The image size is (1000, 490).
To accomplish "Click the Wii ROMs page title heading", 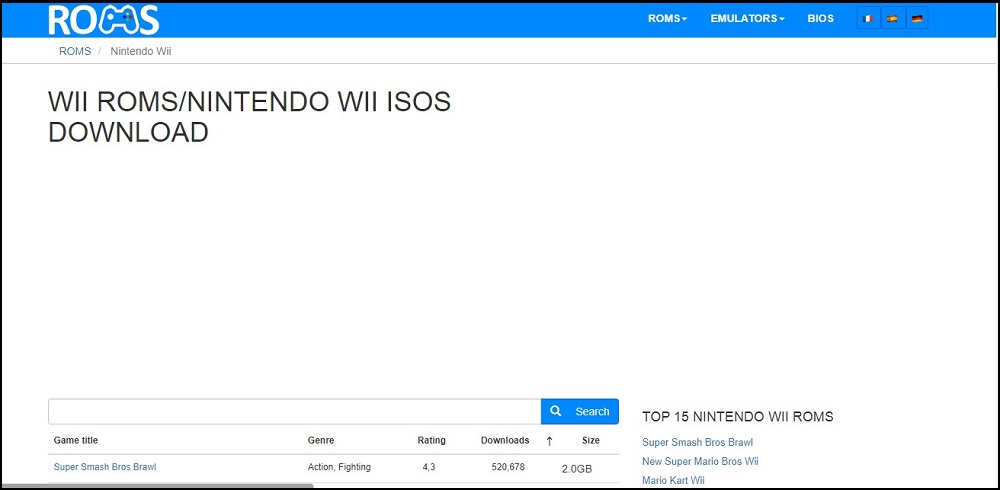I will click(x=249, y=117).
